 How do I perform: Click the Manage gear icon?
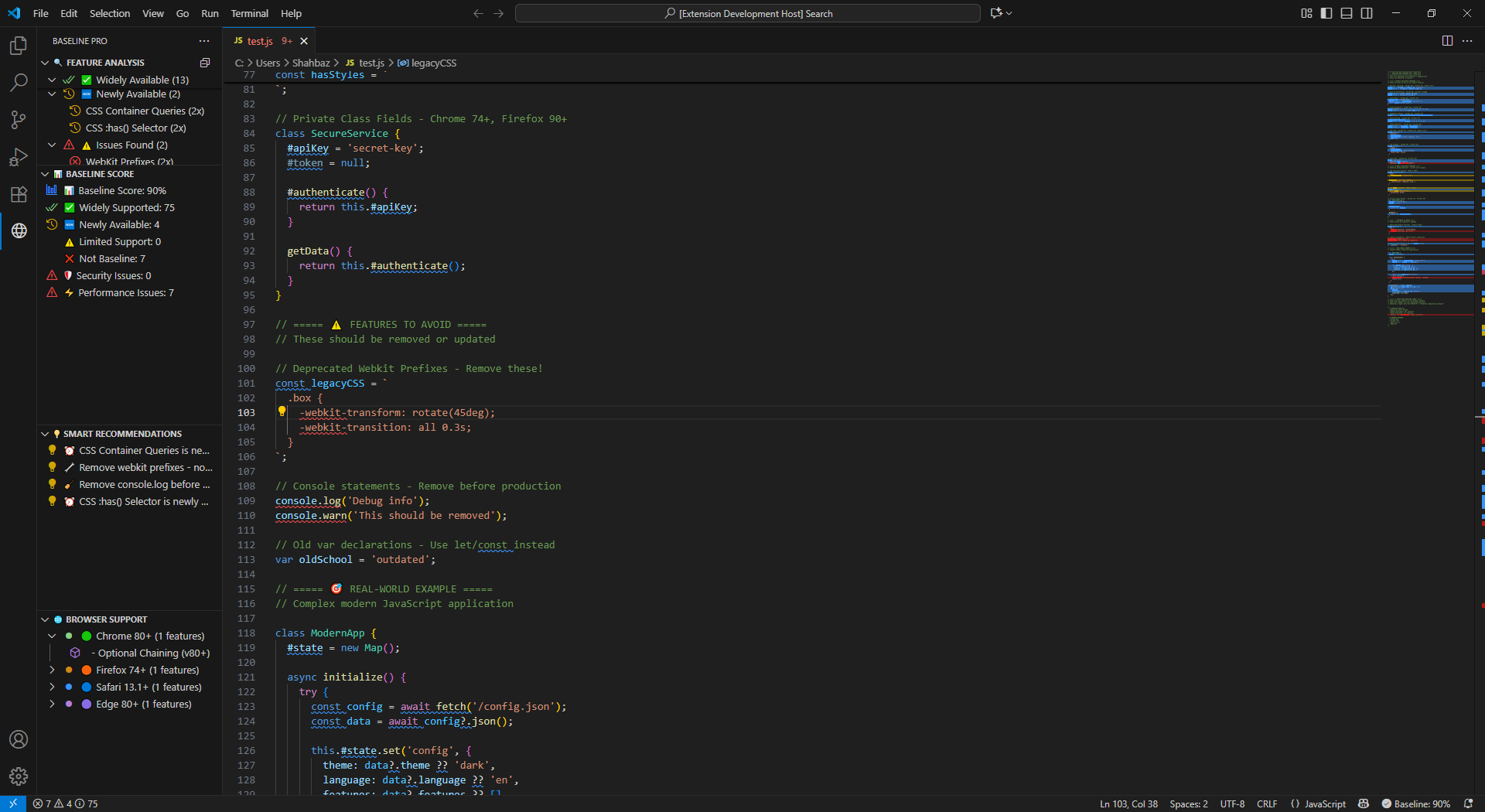coord(19,776)
